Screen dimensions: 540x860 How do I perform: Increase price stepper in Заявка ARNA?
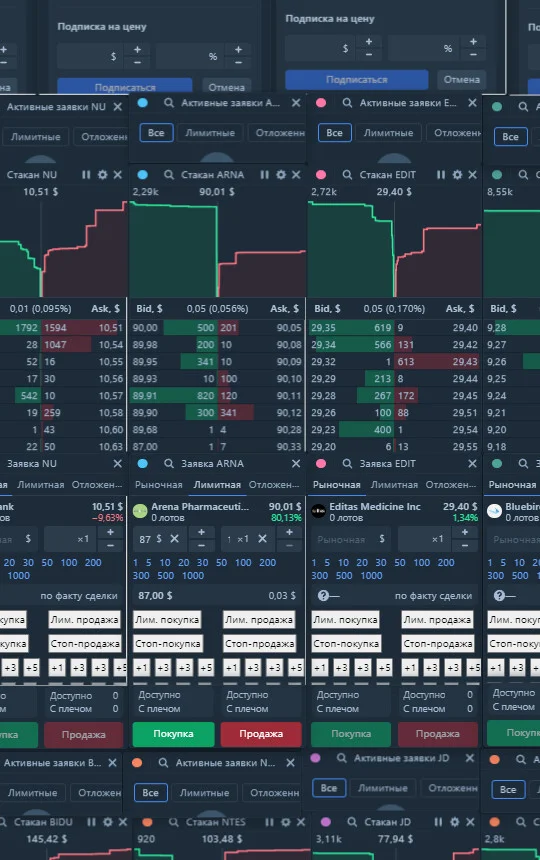(201, 532)
